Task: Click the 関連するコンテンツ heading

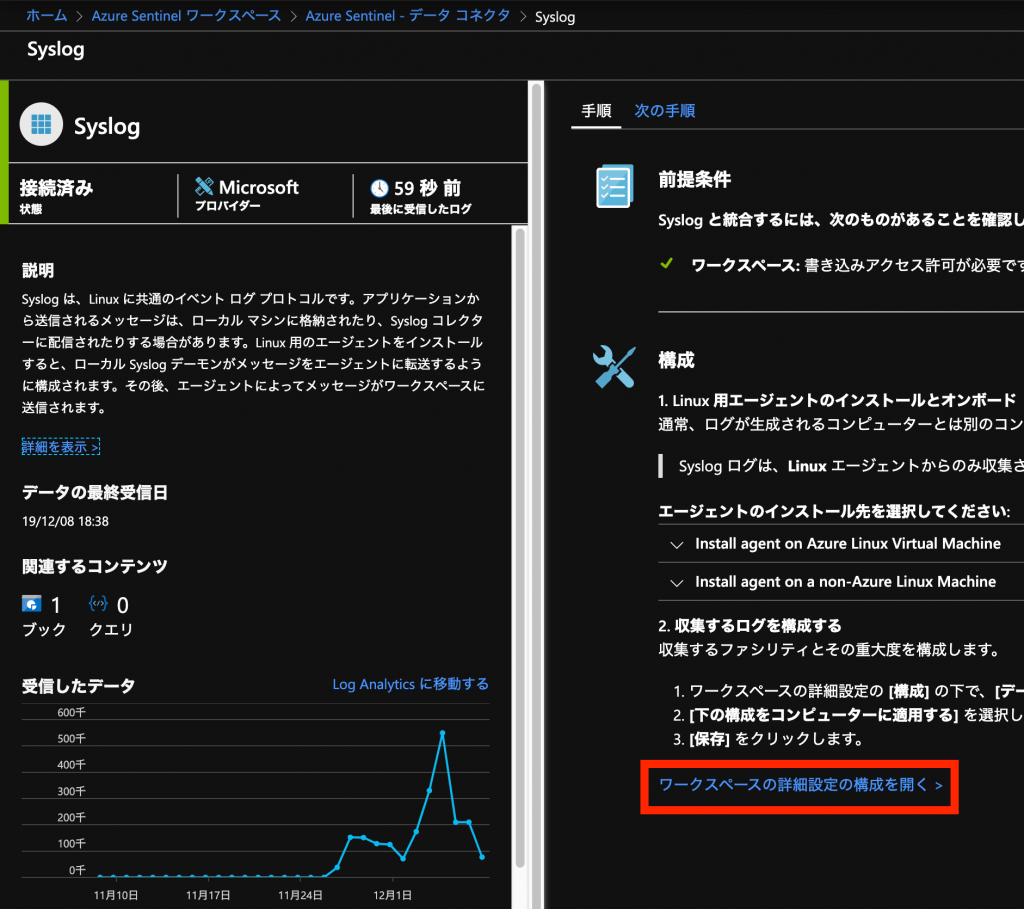Action: 95,566
